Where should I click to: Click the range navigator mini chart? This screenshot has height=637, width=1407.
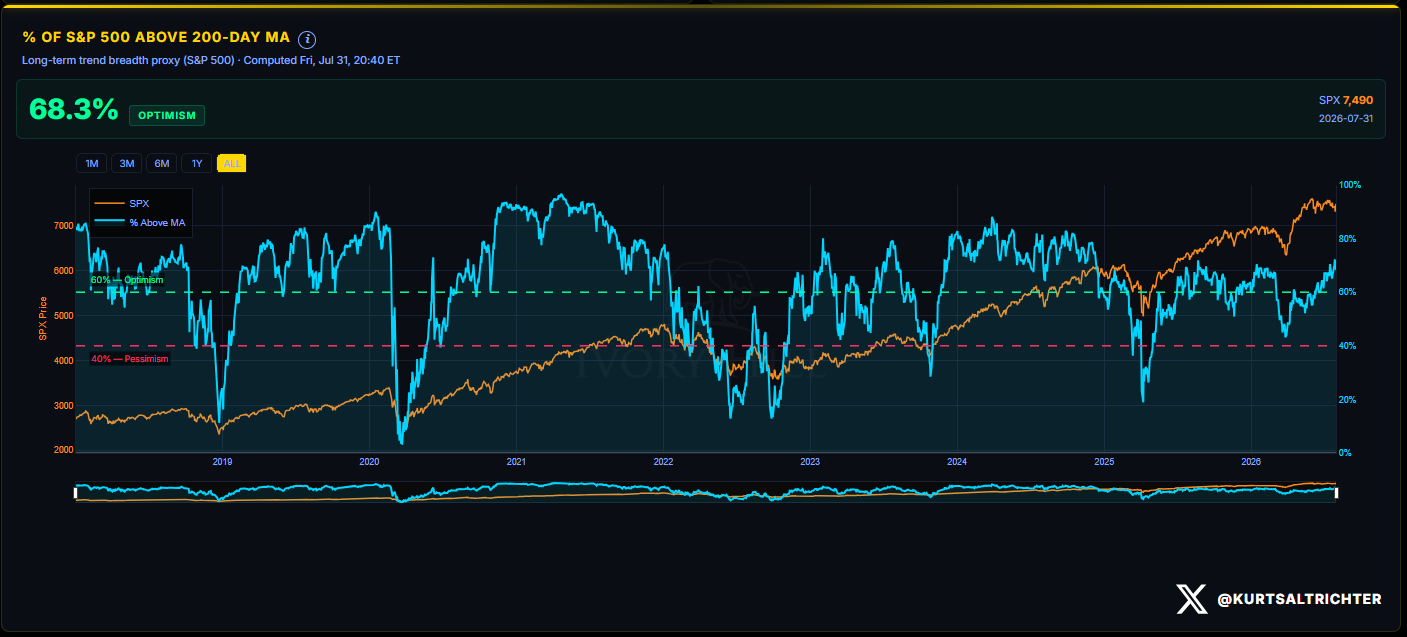(x=706, y=492)
